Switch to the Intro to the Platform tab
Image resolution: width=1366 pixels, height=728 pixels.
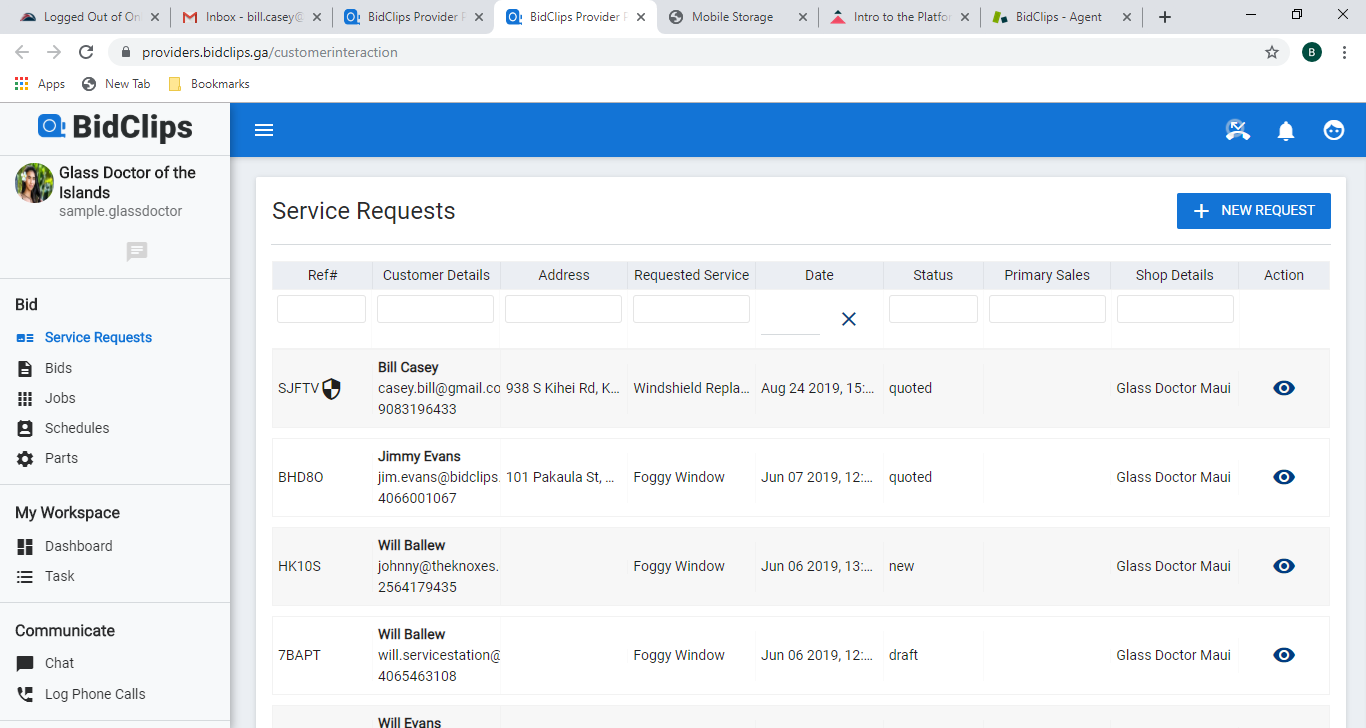click(x=900, y=17)
